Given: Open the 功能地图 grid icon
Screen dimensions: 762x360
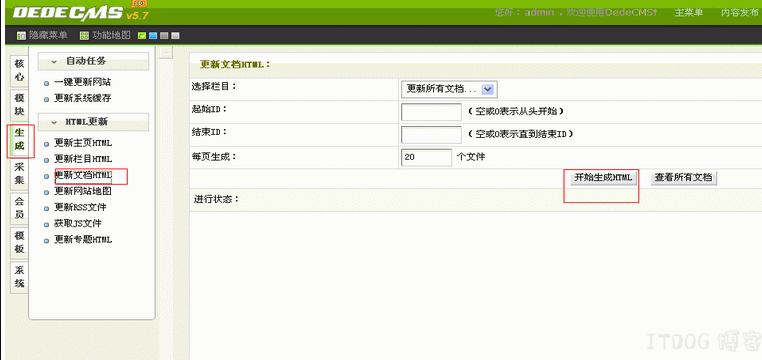Looking at the screenshot, I should (x=84, y=35).
